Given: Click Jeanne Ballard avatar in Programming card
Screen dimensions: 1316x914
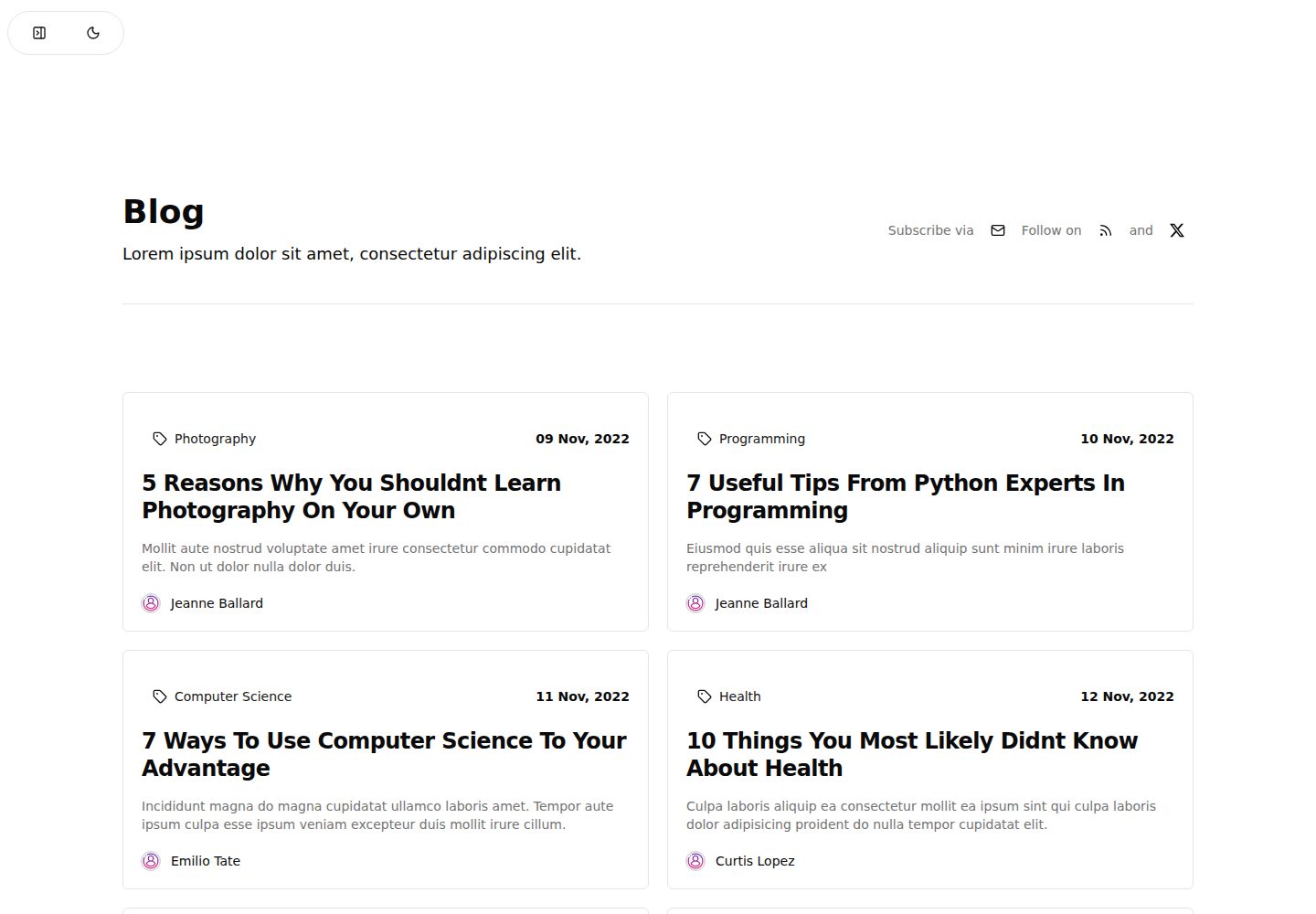Looking at the screenshot, I should pyautogui.click(x=695, y=603).
